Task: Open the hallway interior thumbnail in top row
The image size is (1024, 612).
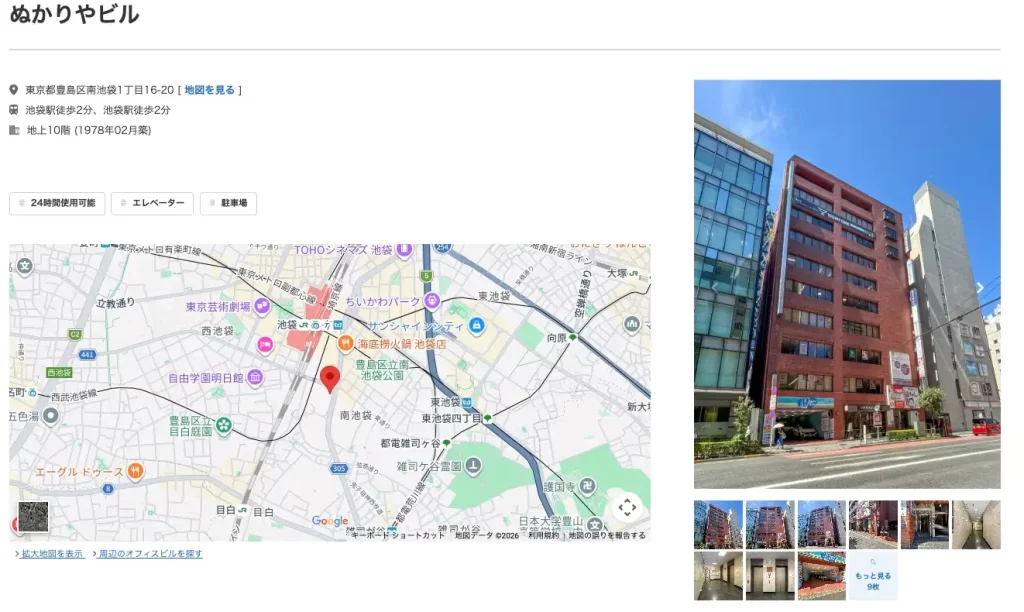Action: [976, 524]
